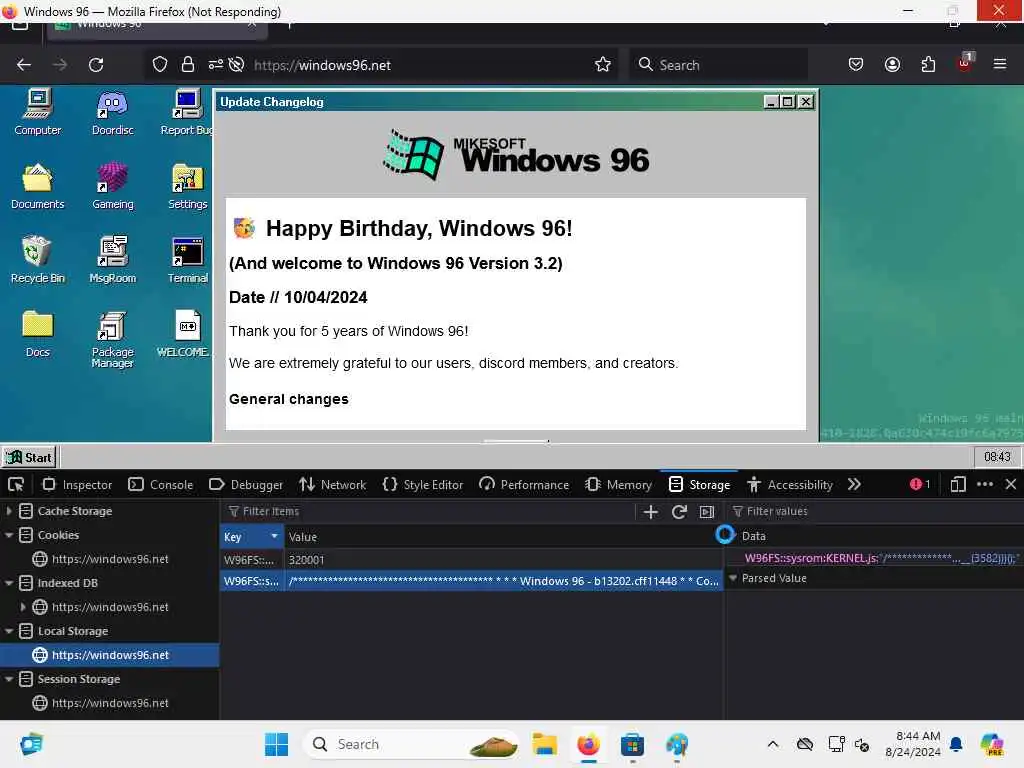Click the Value column header
The width and height of the screenshot is (1024, 768).
pyautogui.click(x=504, y=536)
